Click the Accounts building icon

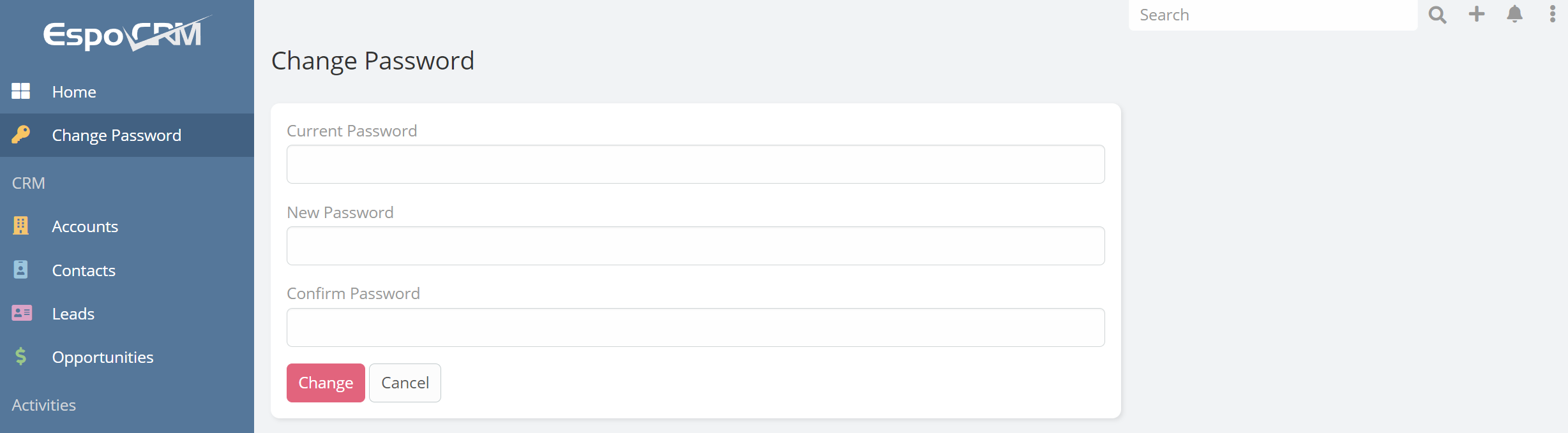[20, 226]
